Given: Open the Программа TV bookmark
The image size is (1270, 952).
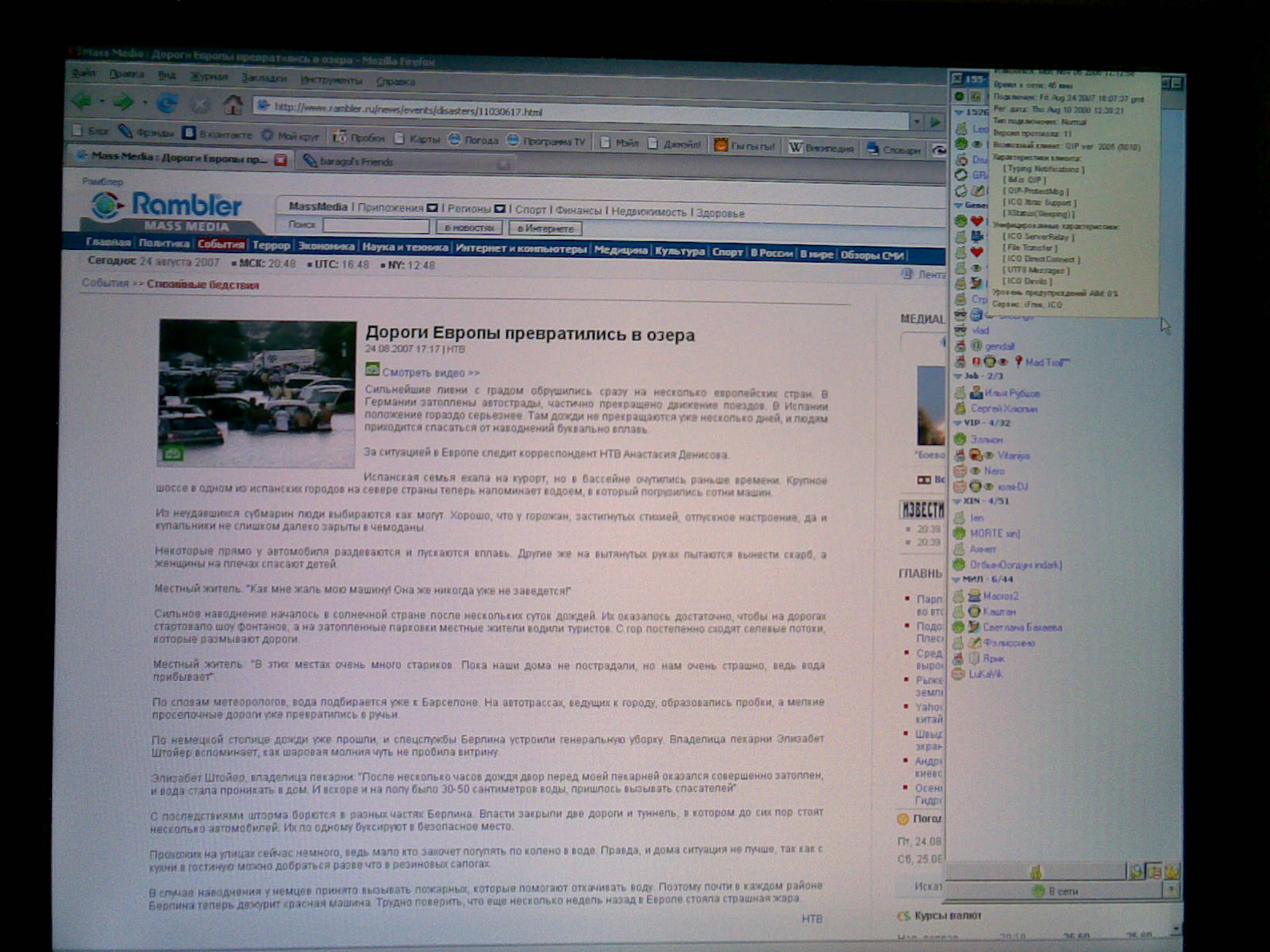Looking at the screenshot, I should (546, 141).
